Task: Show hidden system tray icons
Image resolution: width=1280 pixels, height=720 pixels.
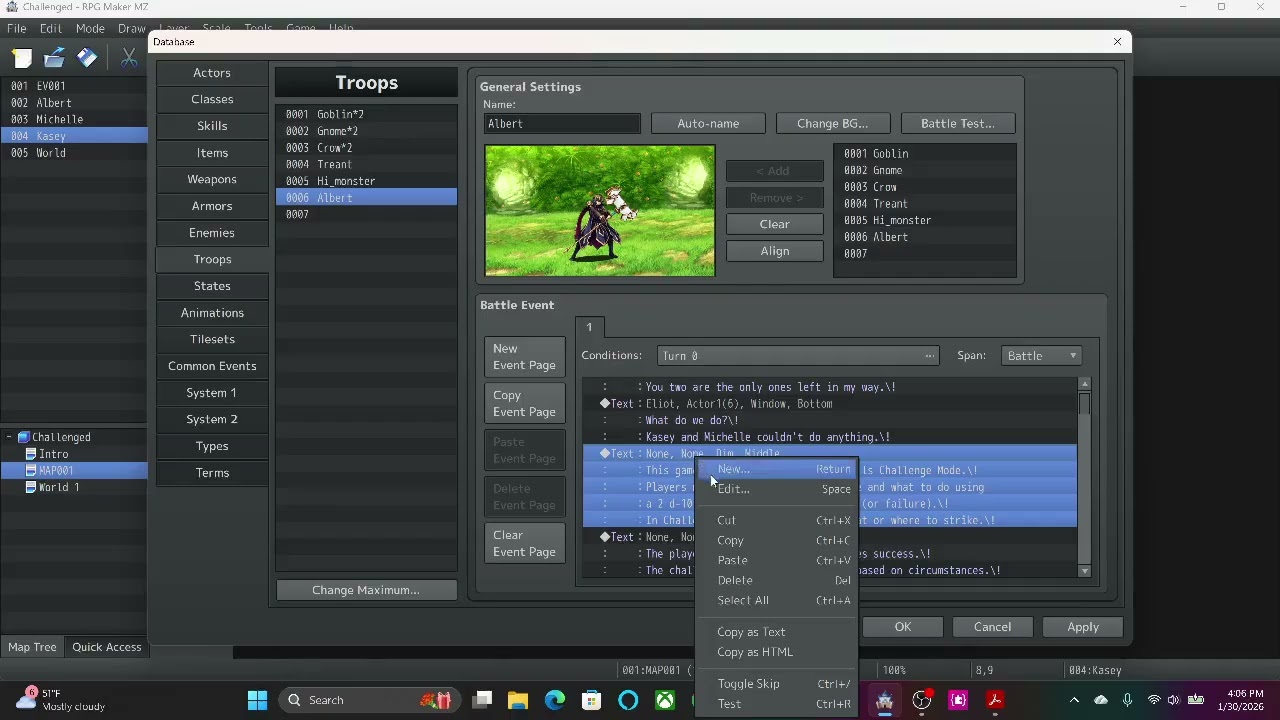Action: (1074, 700)
